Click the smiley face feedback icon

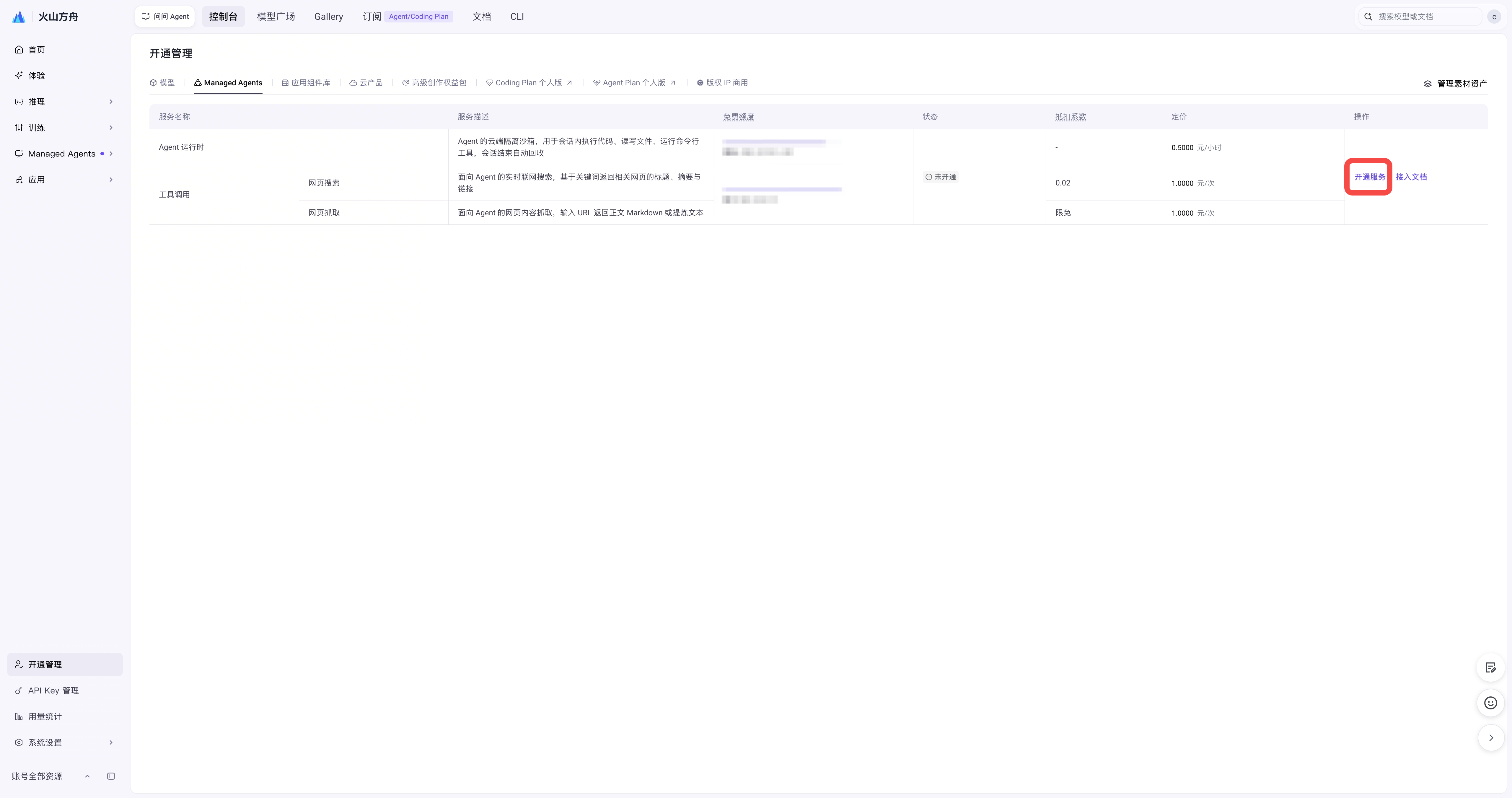1490,703
